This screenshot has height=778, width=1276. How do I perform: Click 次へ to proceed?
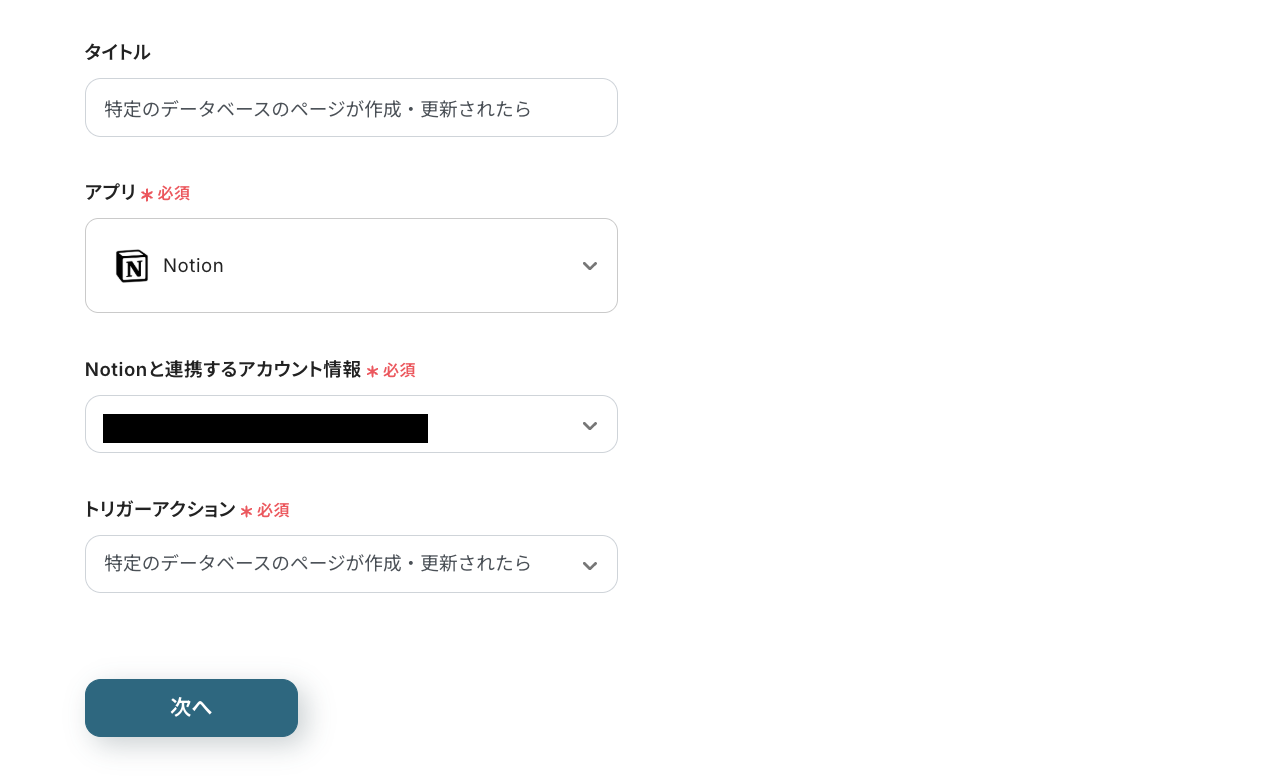click(191, 707)
